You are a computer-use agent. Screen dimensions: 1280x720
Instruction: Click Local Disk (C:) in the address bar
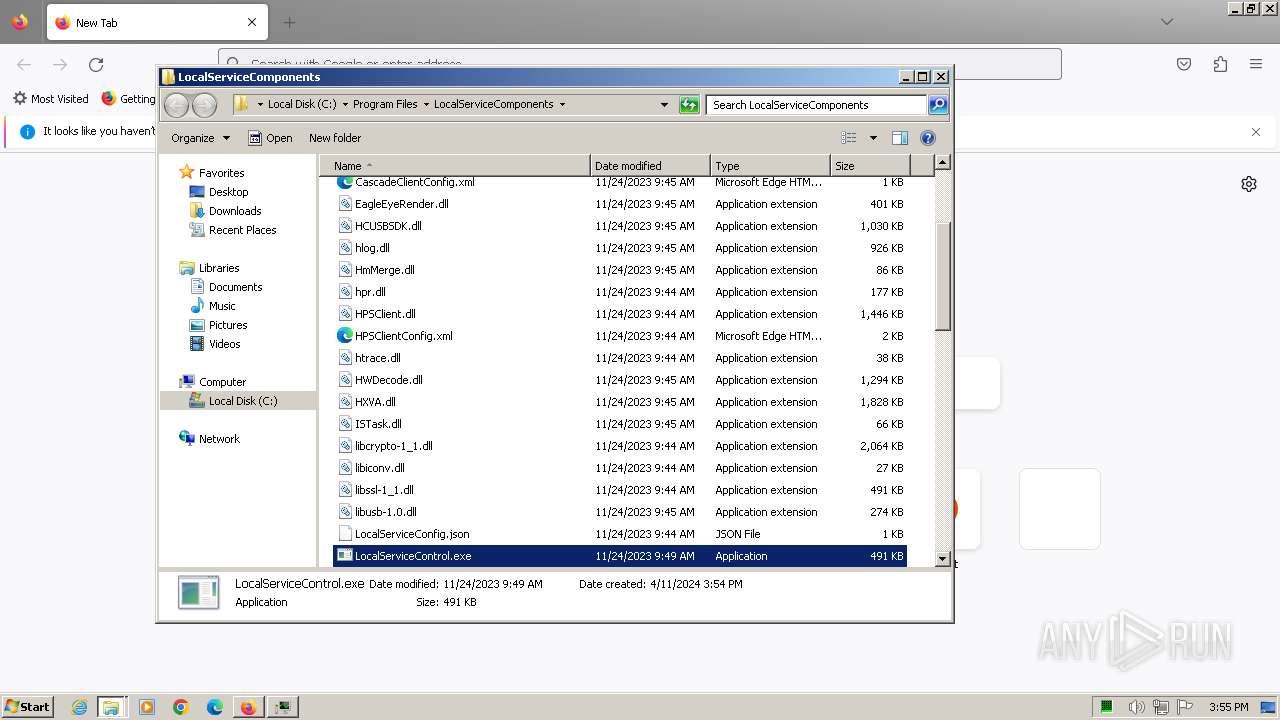point(302,104)
